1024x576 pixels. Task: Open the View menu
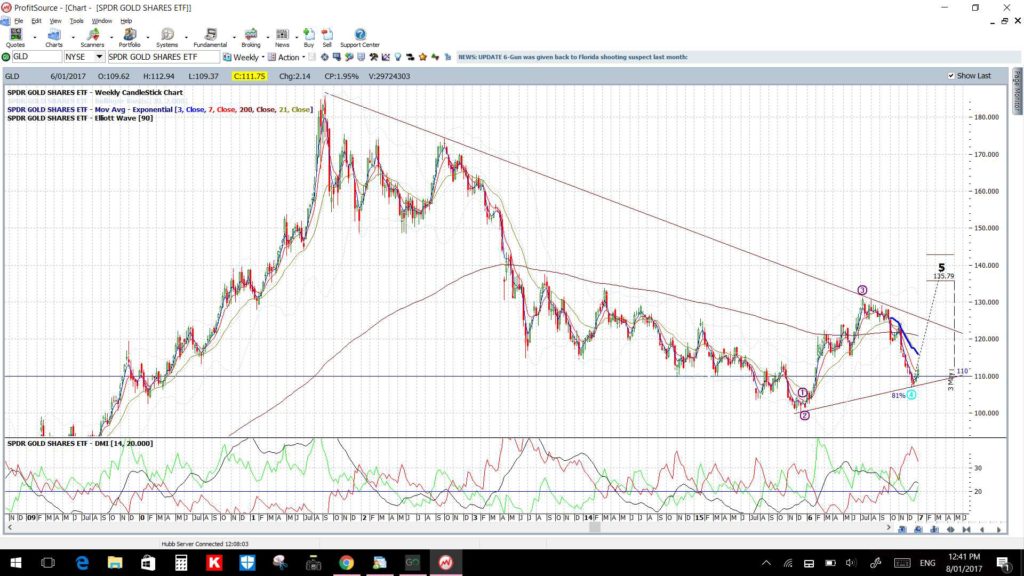(56, 21)
